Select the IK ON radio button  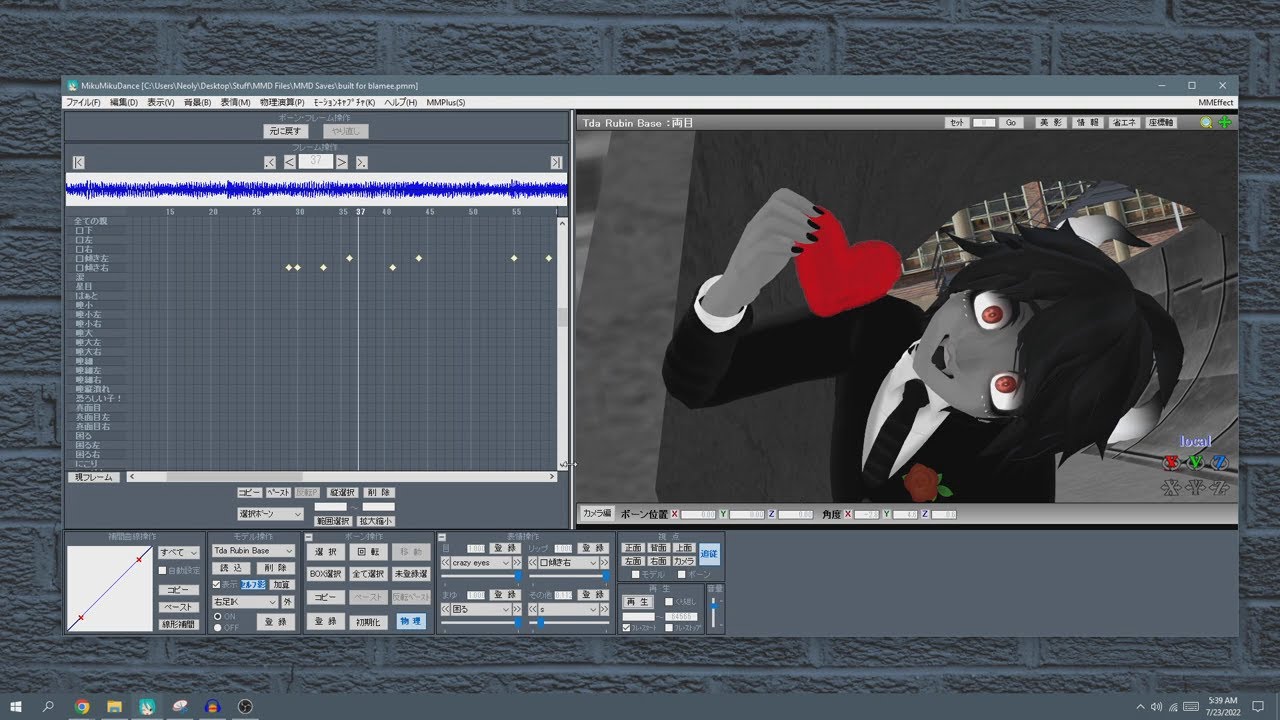click(218, 616)
